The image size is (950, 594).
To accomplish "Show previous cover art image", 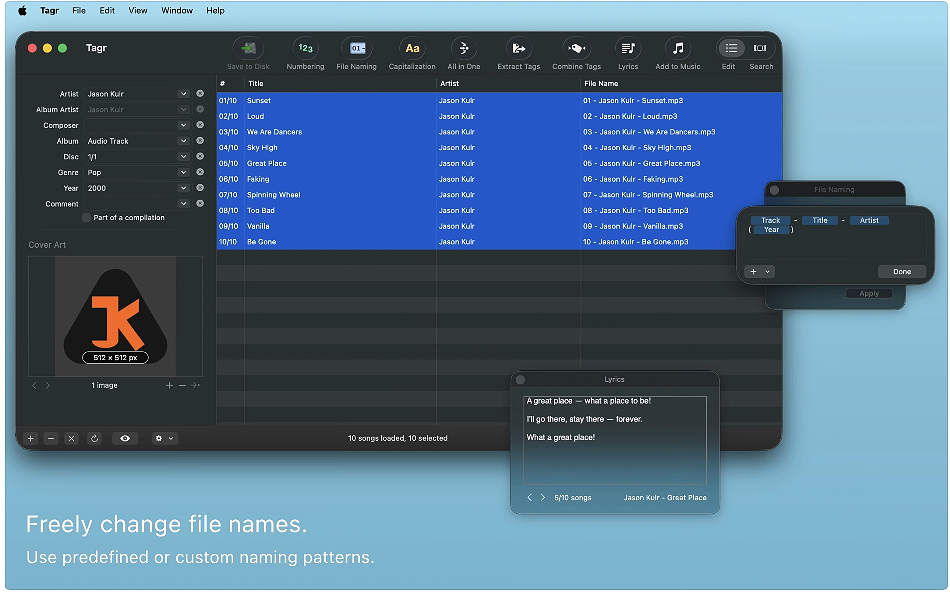I will pyautogui.click(x=35, y=385).
